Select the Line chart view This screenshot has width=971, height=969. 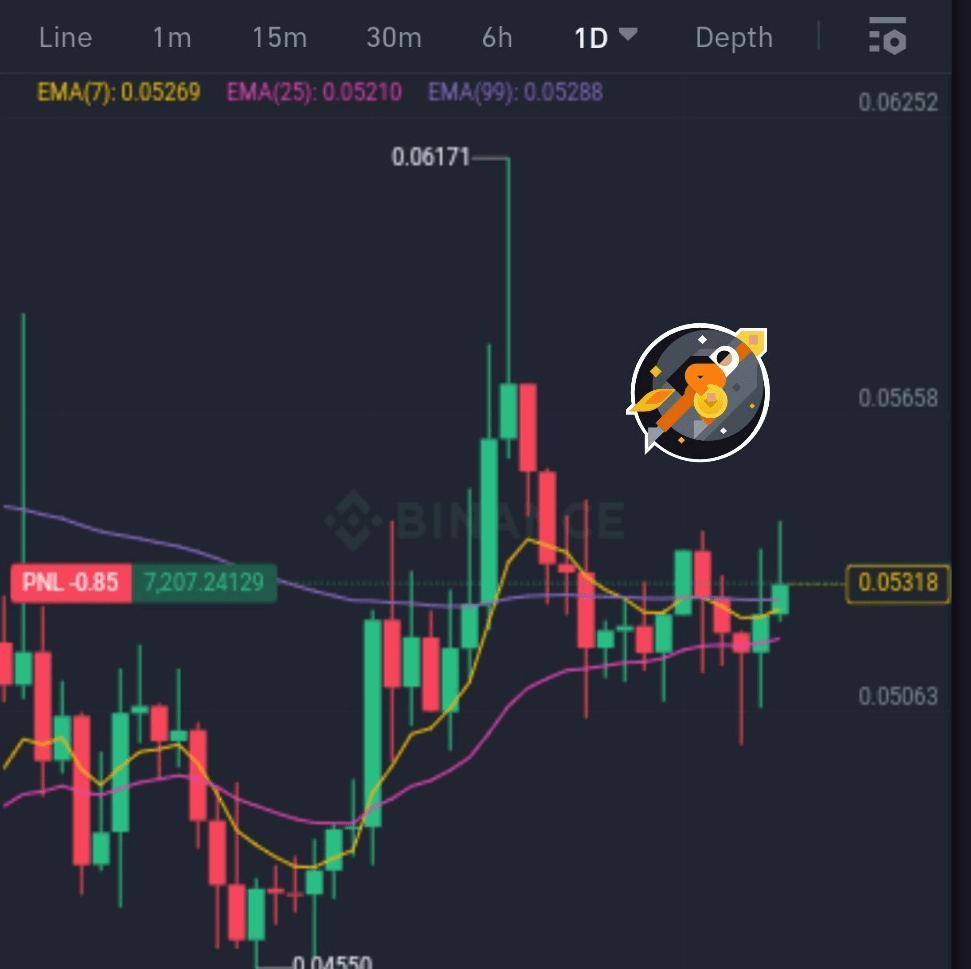(66, 38)
